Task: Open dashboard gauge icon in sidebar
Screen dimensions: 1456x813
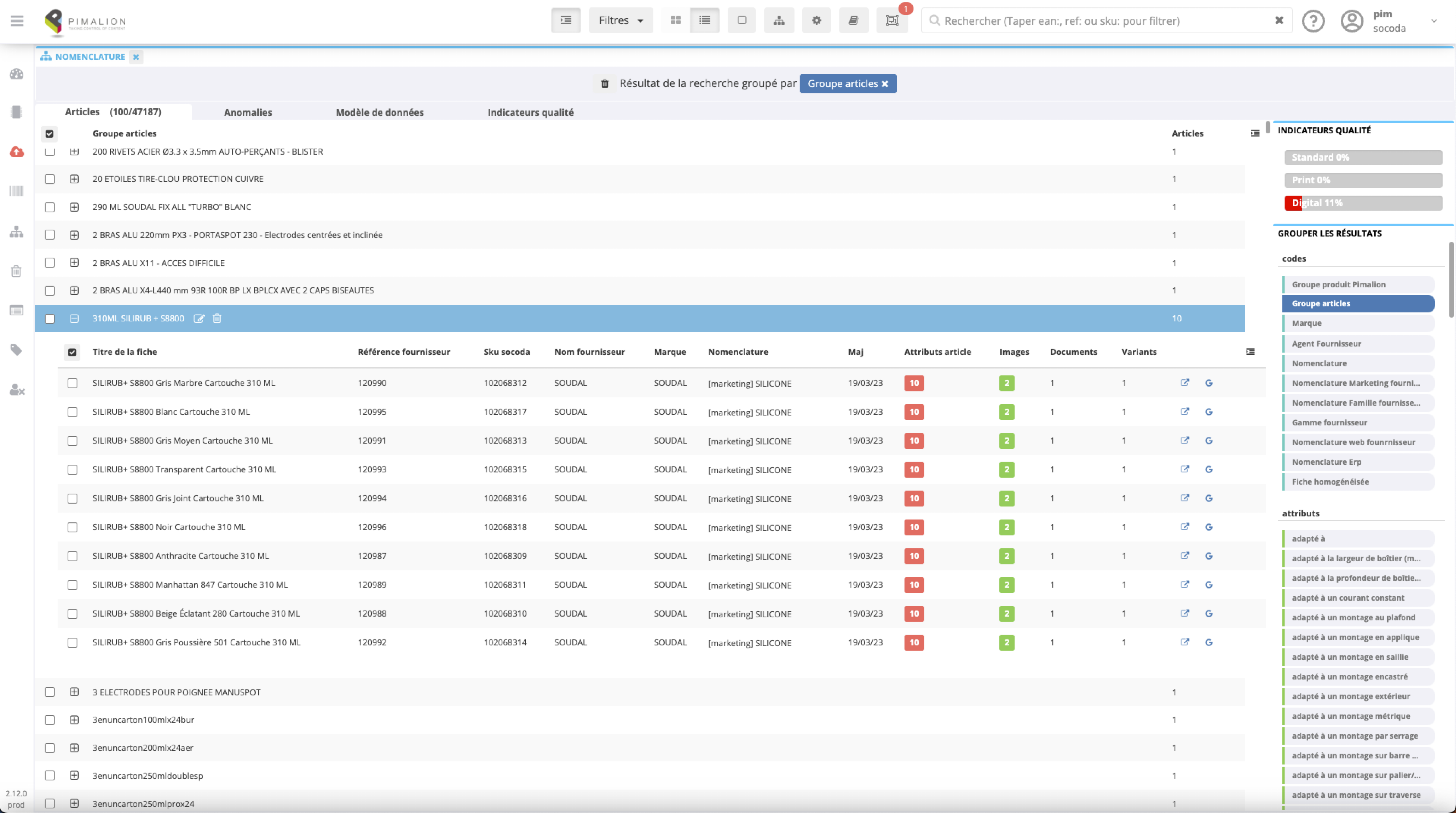Action: click(x=16, y=74)
